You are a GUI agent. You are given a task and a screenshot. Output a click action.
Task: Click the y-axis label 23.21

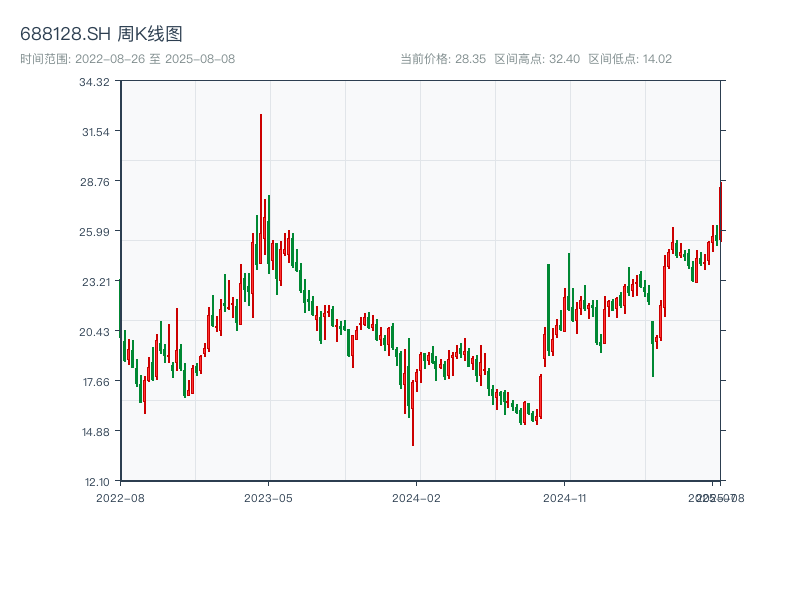coord(96,282)
